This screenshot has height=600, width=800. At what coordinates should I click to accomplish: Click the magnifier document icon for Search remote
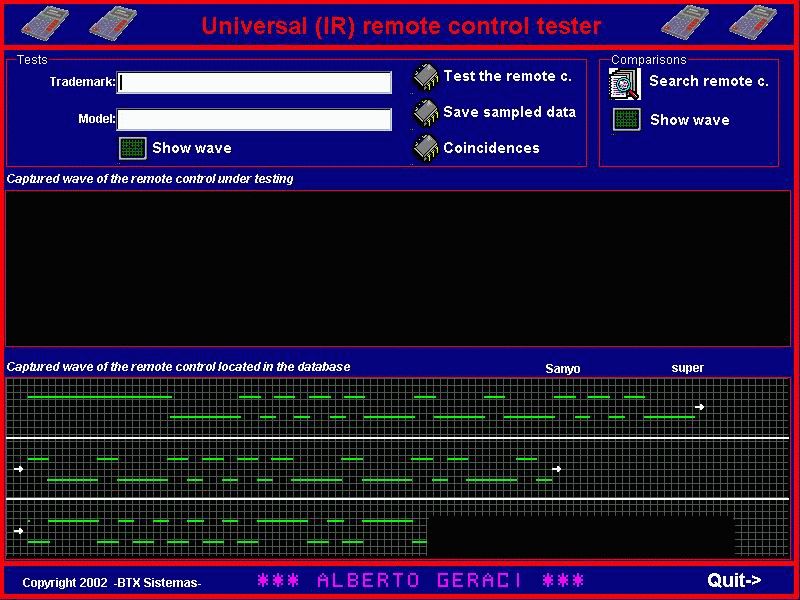pos(625,84)
